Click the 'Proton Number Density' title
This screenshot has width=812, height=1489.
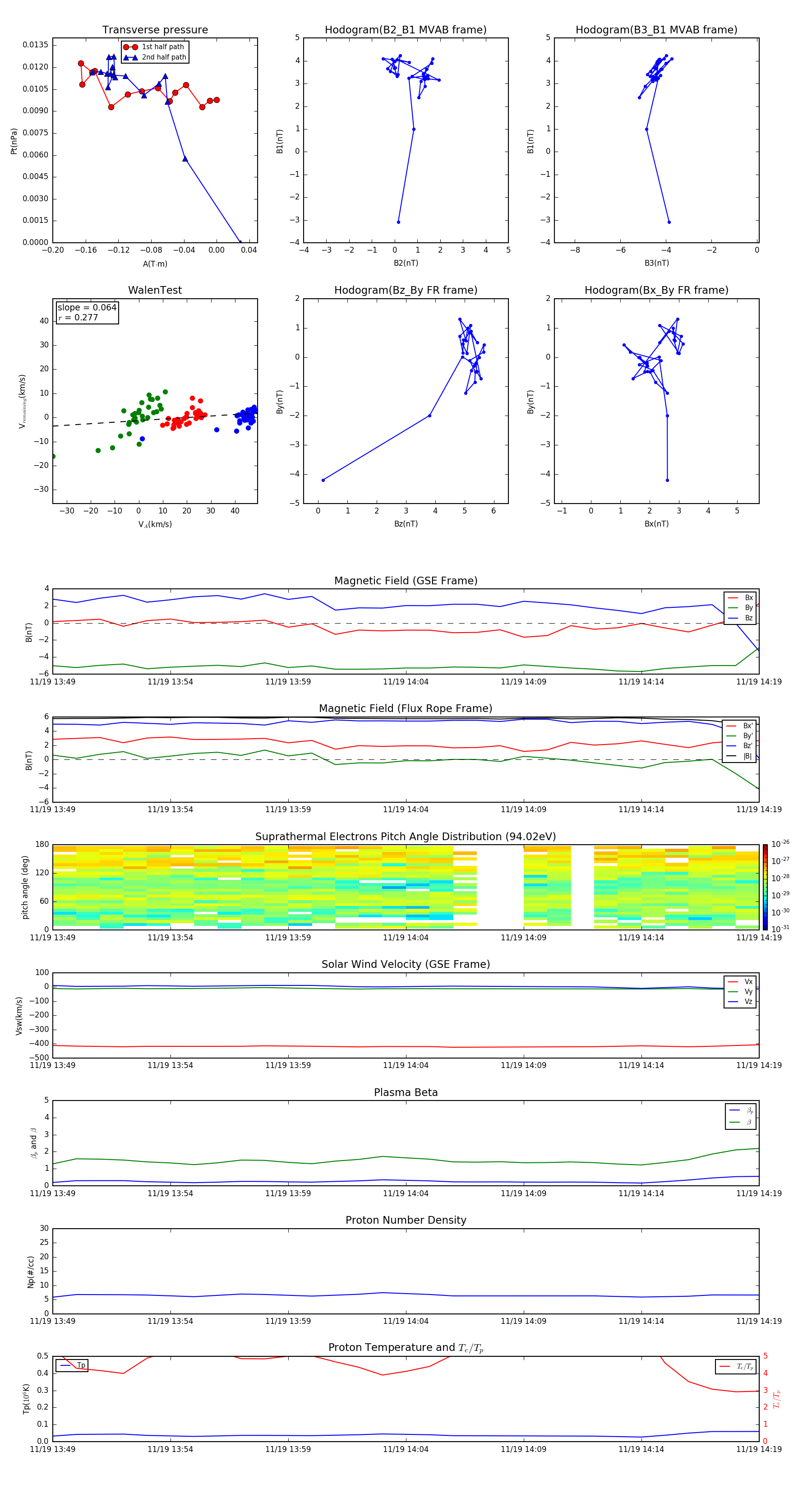(406, 1220)
